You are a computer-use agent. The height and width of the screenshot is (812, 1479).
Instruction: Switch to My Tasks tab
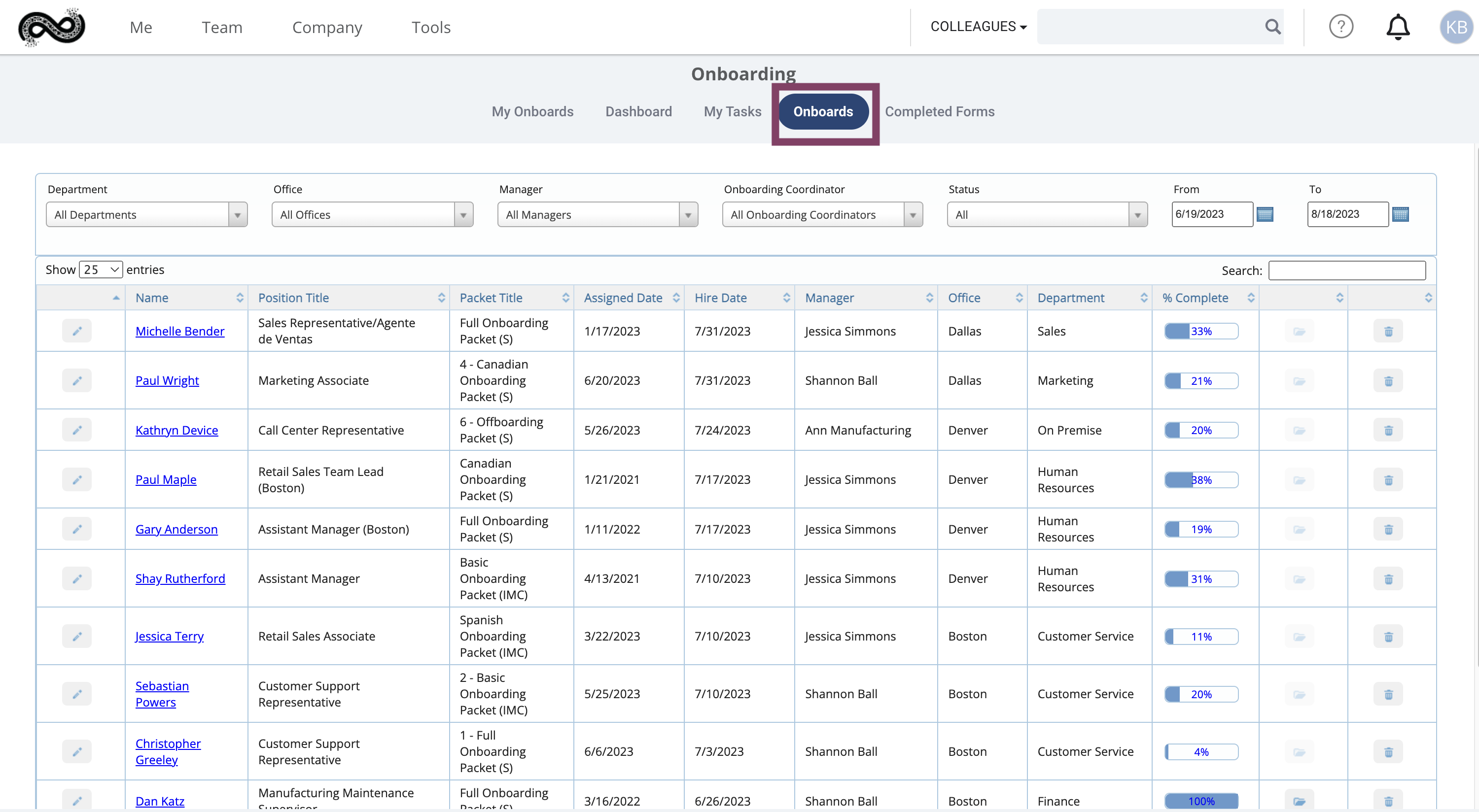(732, 111)
